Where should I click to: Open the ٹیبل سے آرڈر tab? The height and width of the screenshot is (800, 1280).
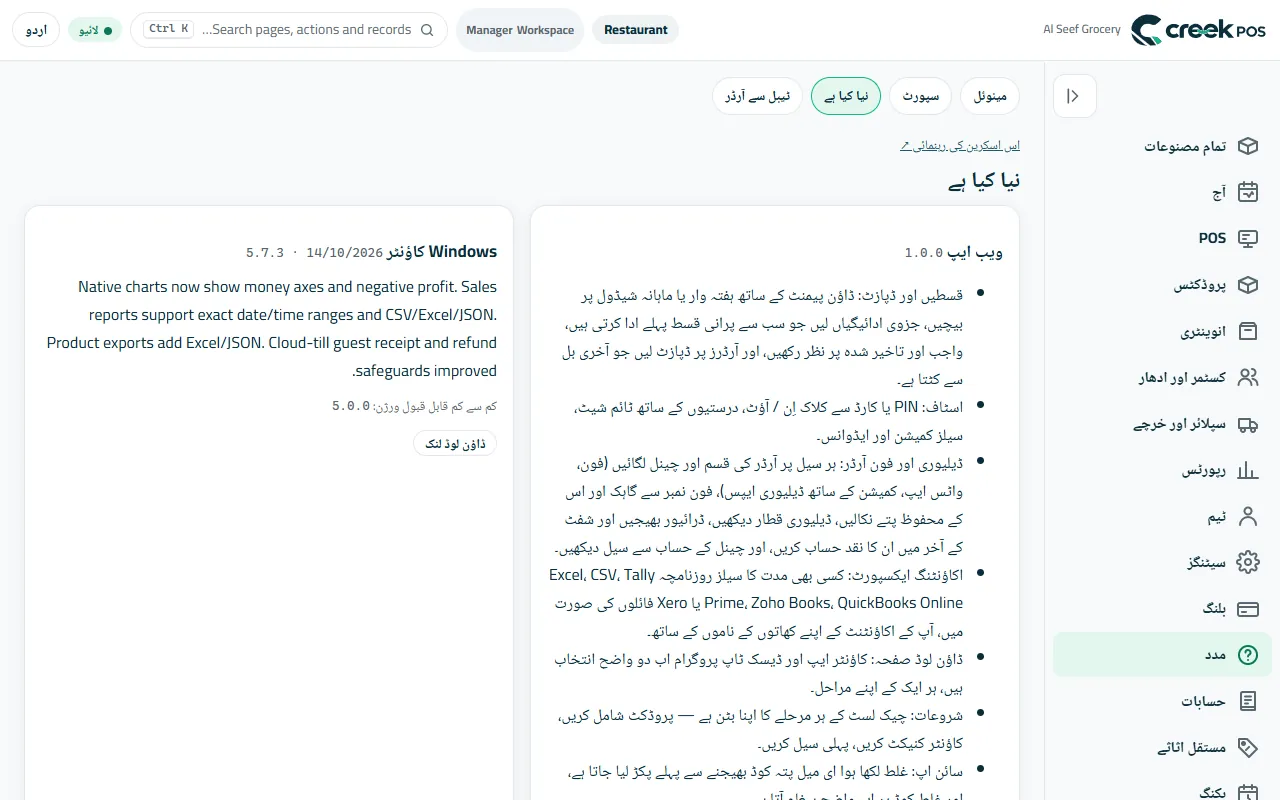(x=757, y=96)
